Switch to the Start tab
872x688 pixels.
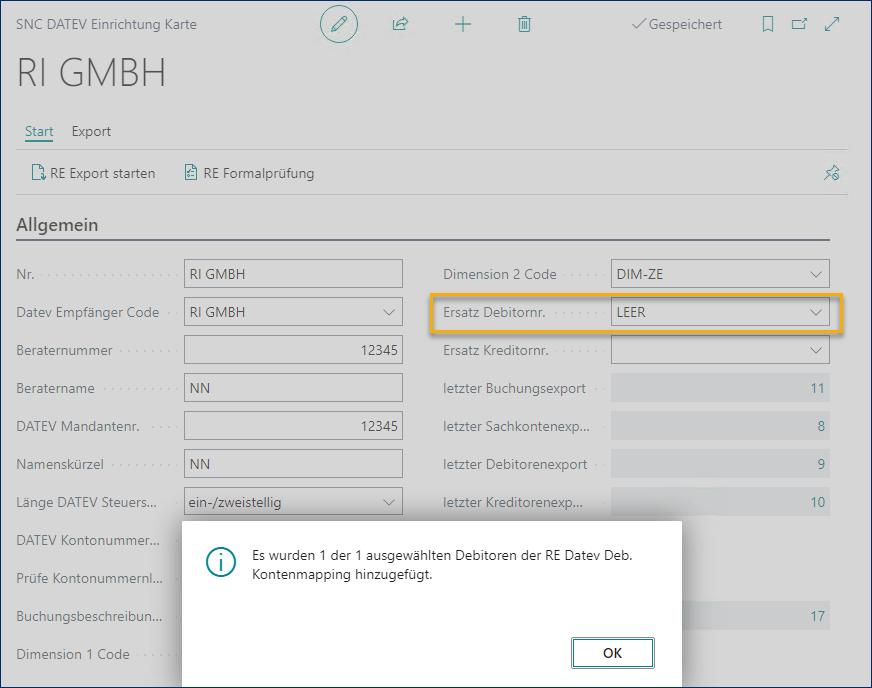click(x=39, y=131)
